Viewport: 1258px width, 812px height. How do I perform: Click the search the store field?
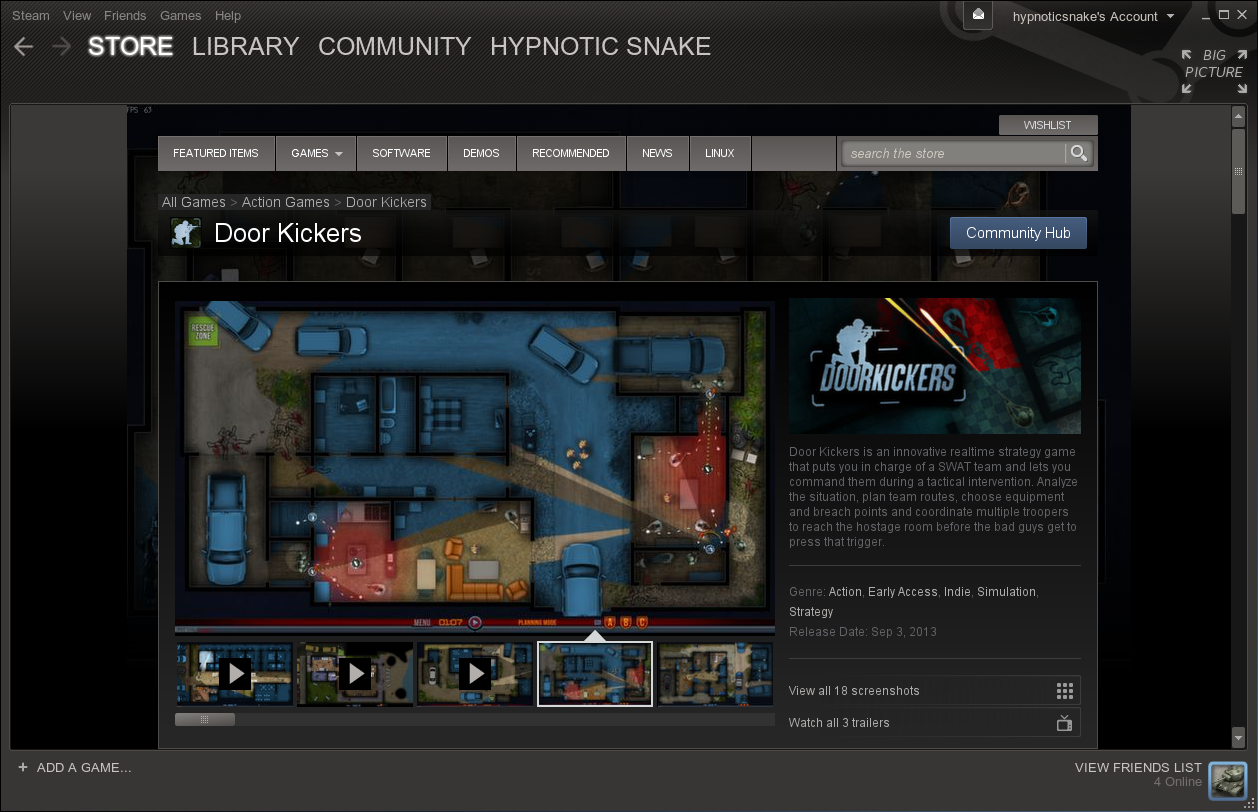tap(952, 153)
